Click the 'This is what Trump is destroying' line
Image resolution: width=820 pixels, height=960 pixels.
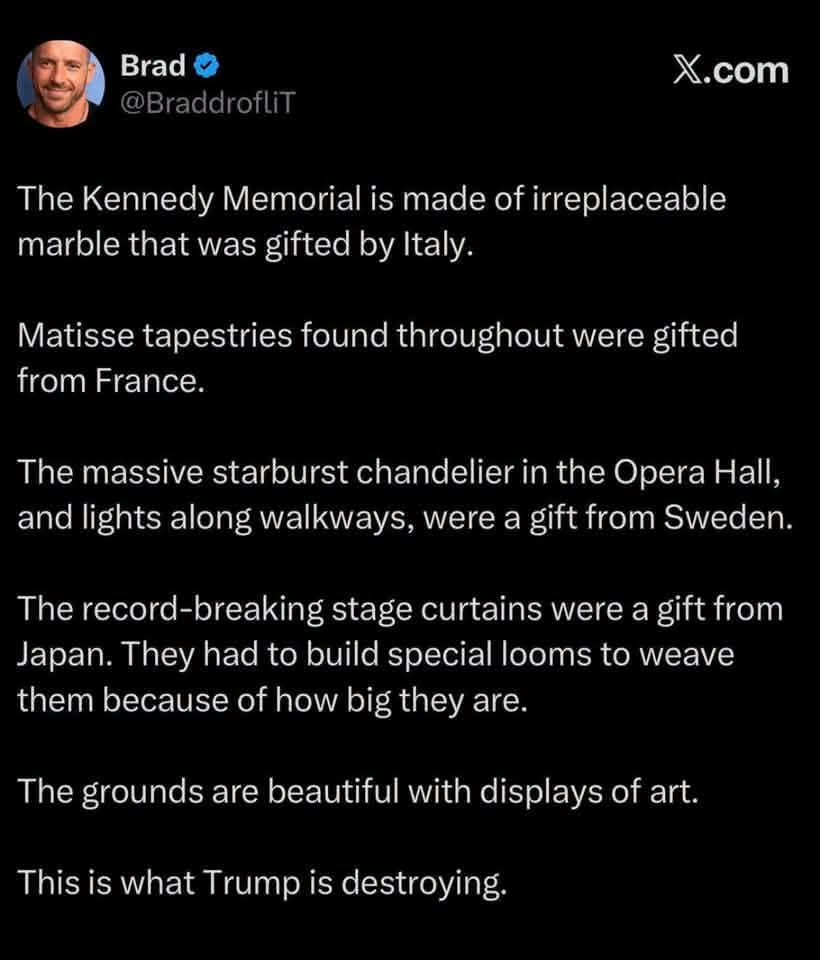pyautogui.click(x=262, y=883)
